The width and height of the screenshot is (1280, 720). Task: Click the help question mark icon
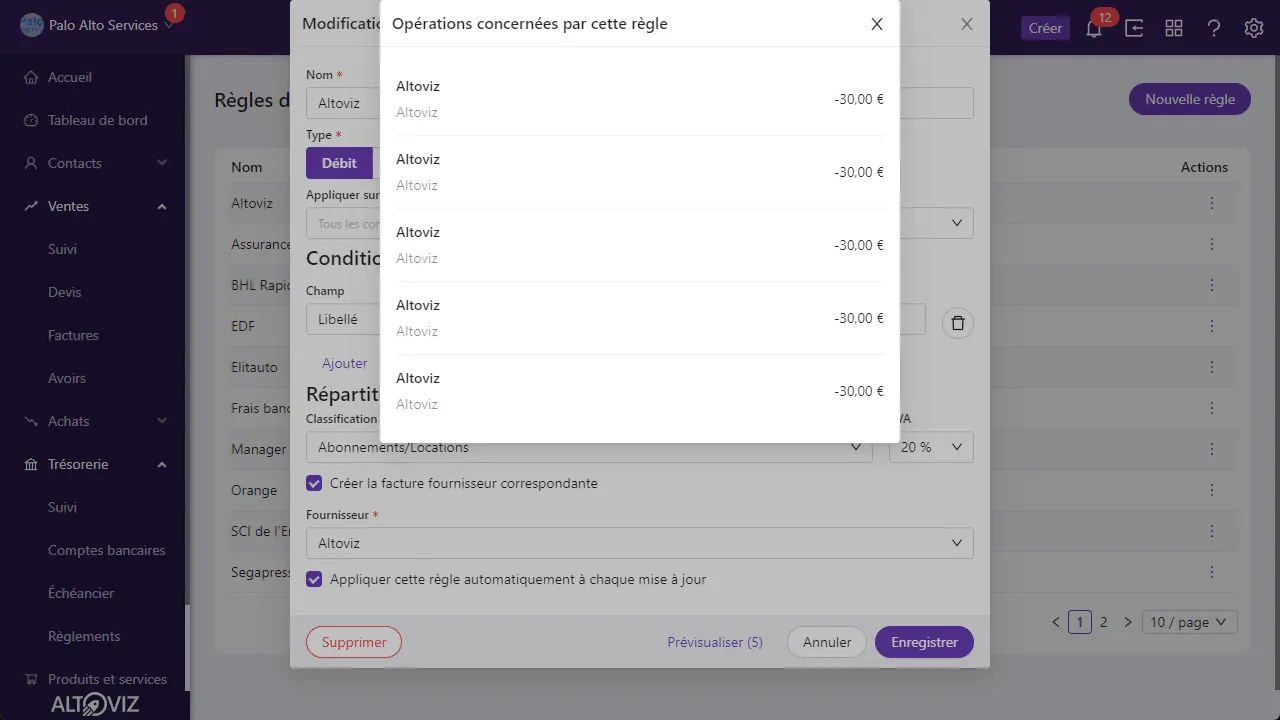pyautogui.click(x=1214, y=28)
